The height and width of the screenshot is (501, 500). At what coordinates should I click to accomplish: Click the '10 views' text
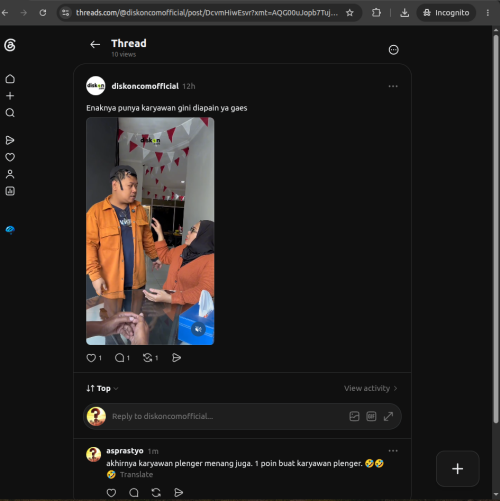pyautogui.click(x=124, y=54)
